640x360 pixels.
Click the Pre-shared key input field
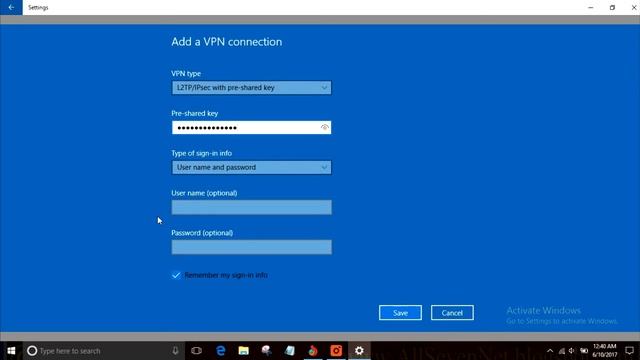tap(251, 128)
